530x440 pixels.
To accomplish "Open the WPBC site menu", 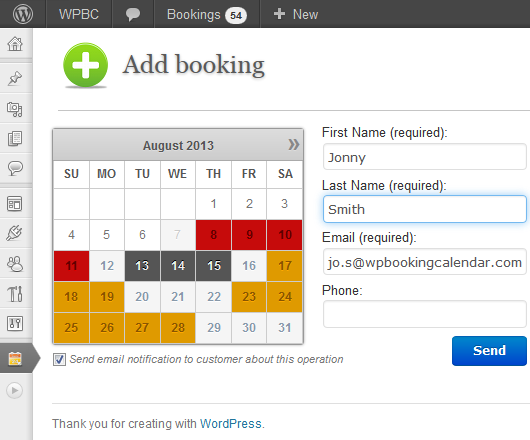I will click(x=79, y=14).
